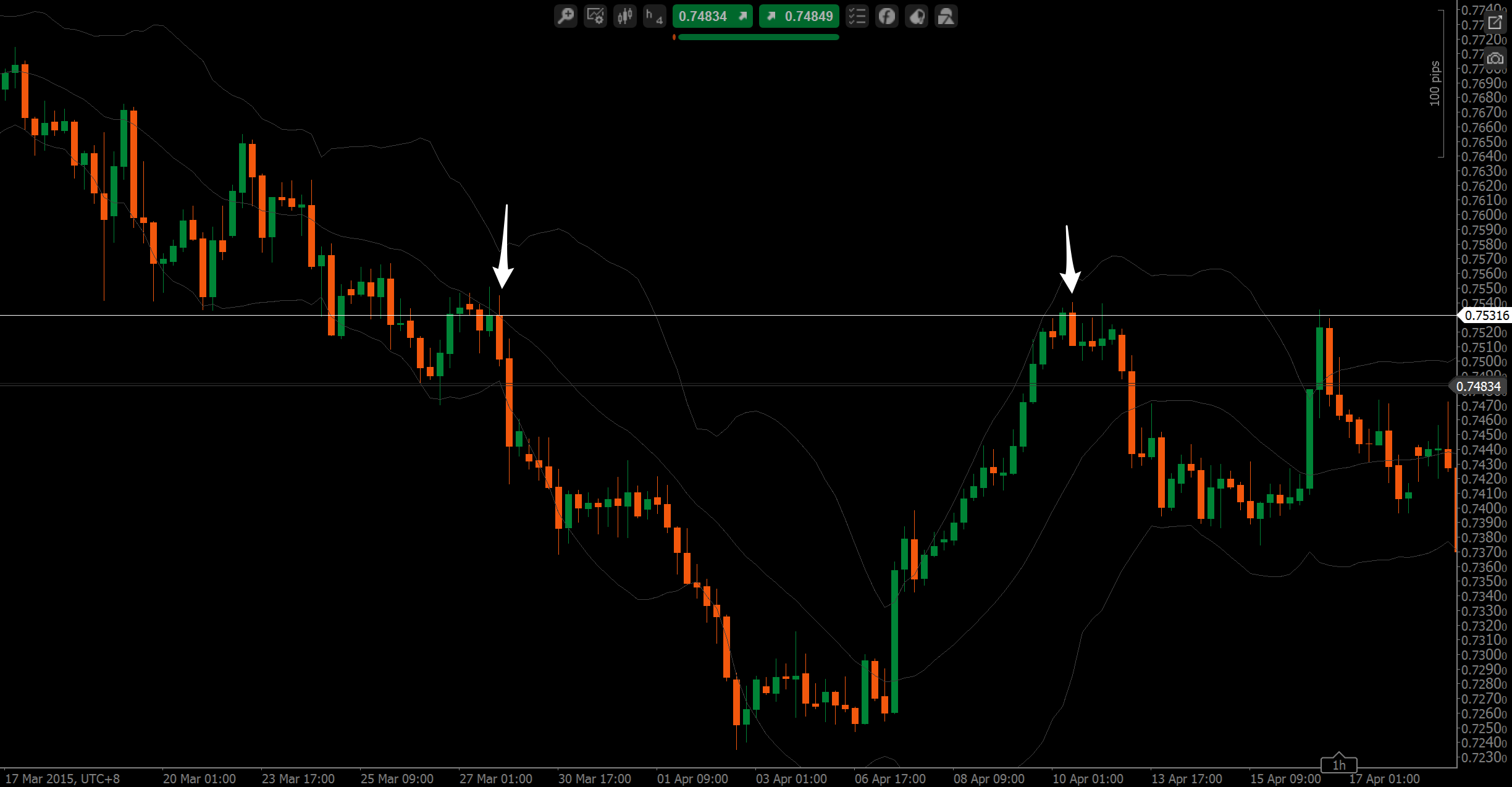Image resolution: width=1512 pixels, height=787 pixels.
Task: Open the drawing shapes tools icon
Action: (946, 16)
